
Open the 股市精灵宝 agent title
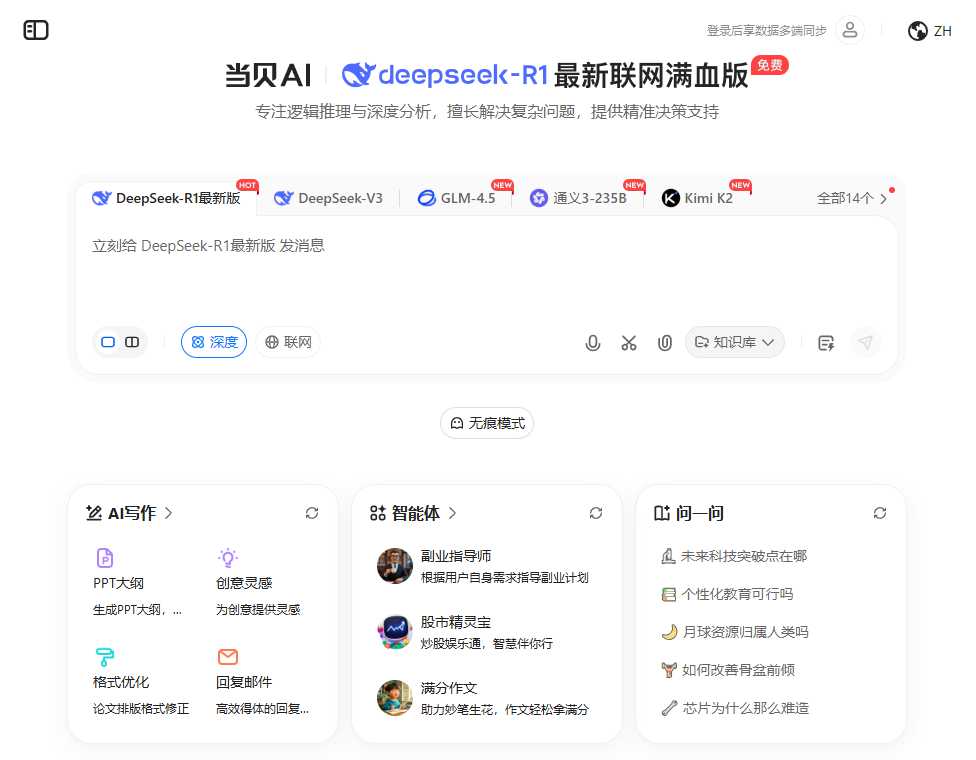(456, 622)
